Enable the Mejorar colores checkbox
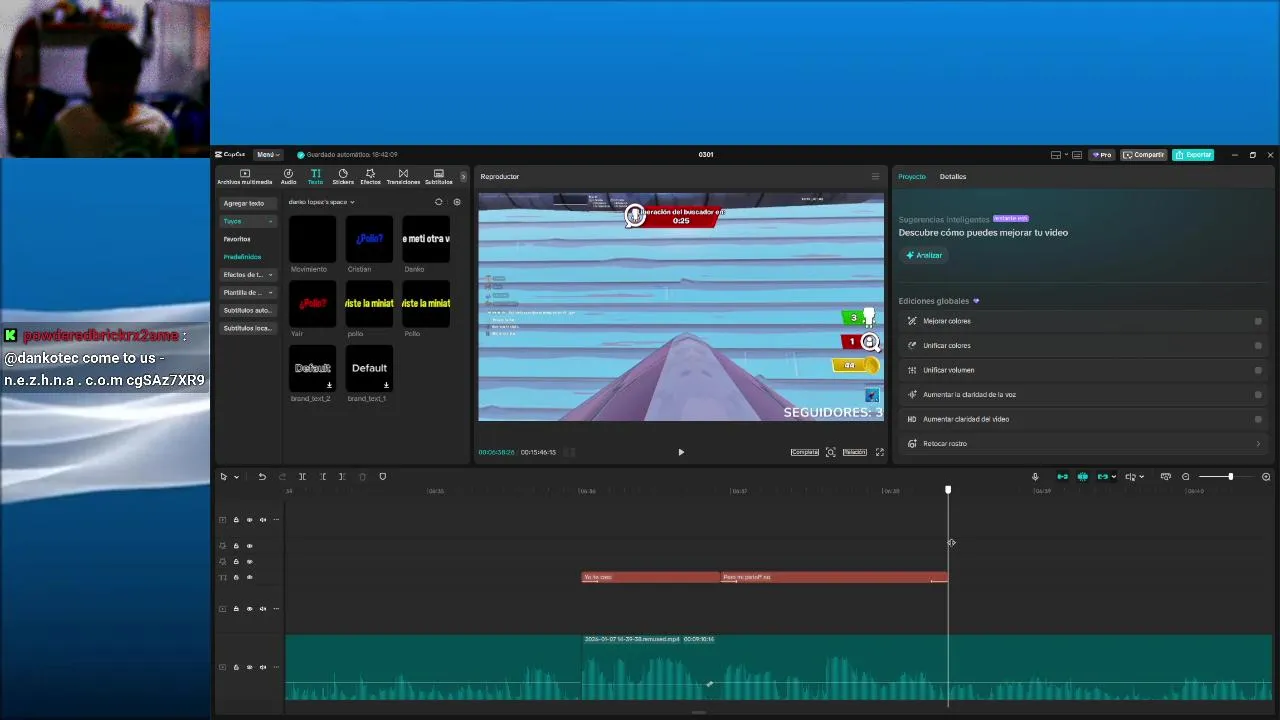Viewport: 1280px width, 720px height. (1258, 321)
